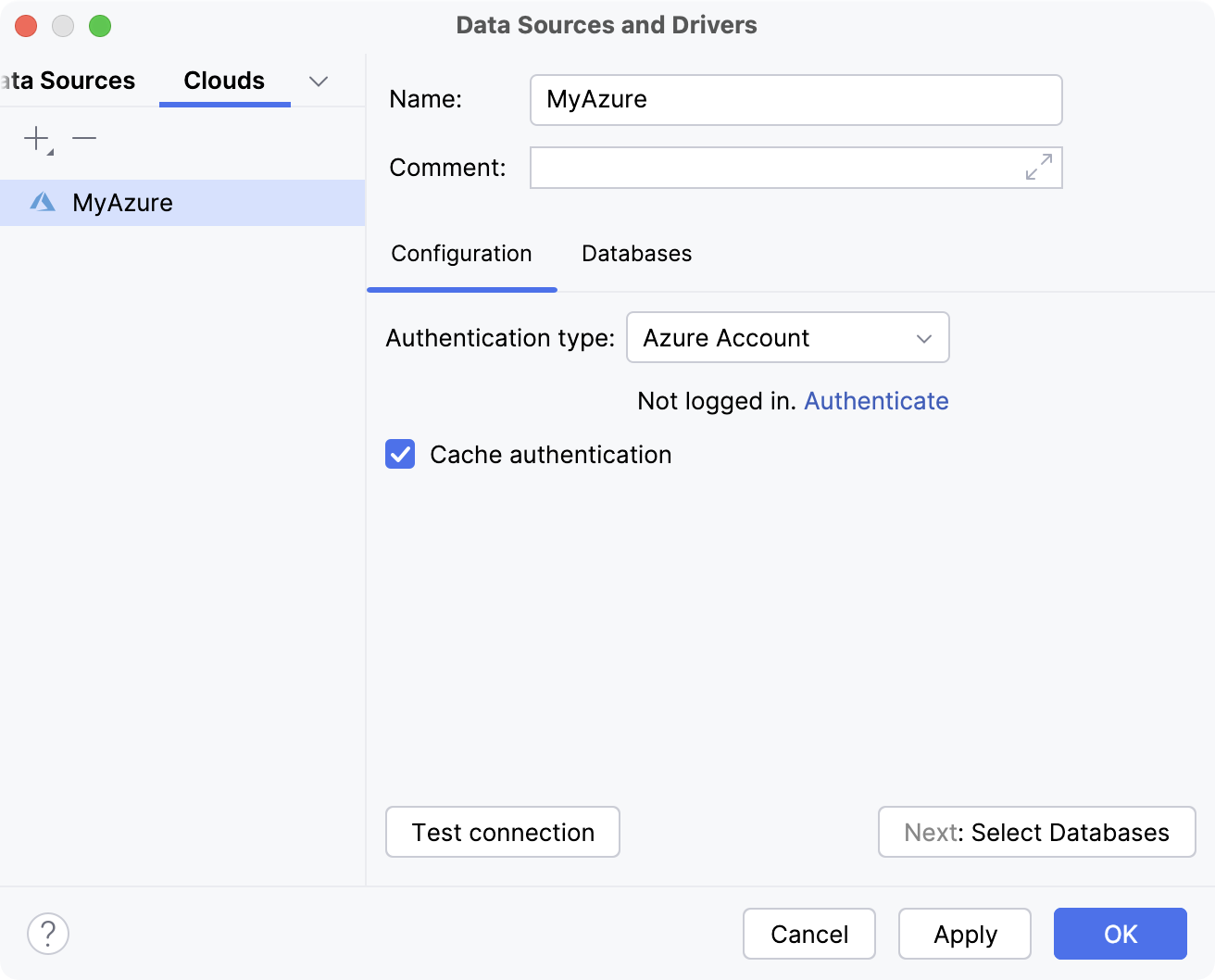The height and width of the screenshot is (980, 1215).
Task: Confirm changes with the OK button
Action: 1120,934
